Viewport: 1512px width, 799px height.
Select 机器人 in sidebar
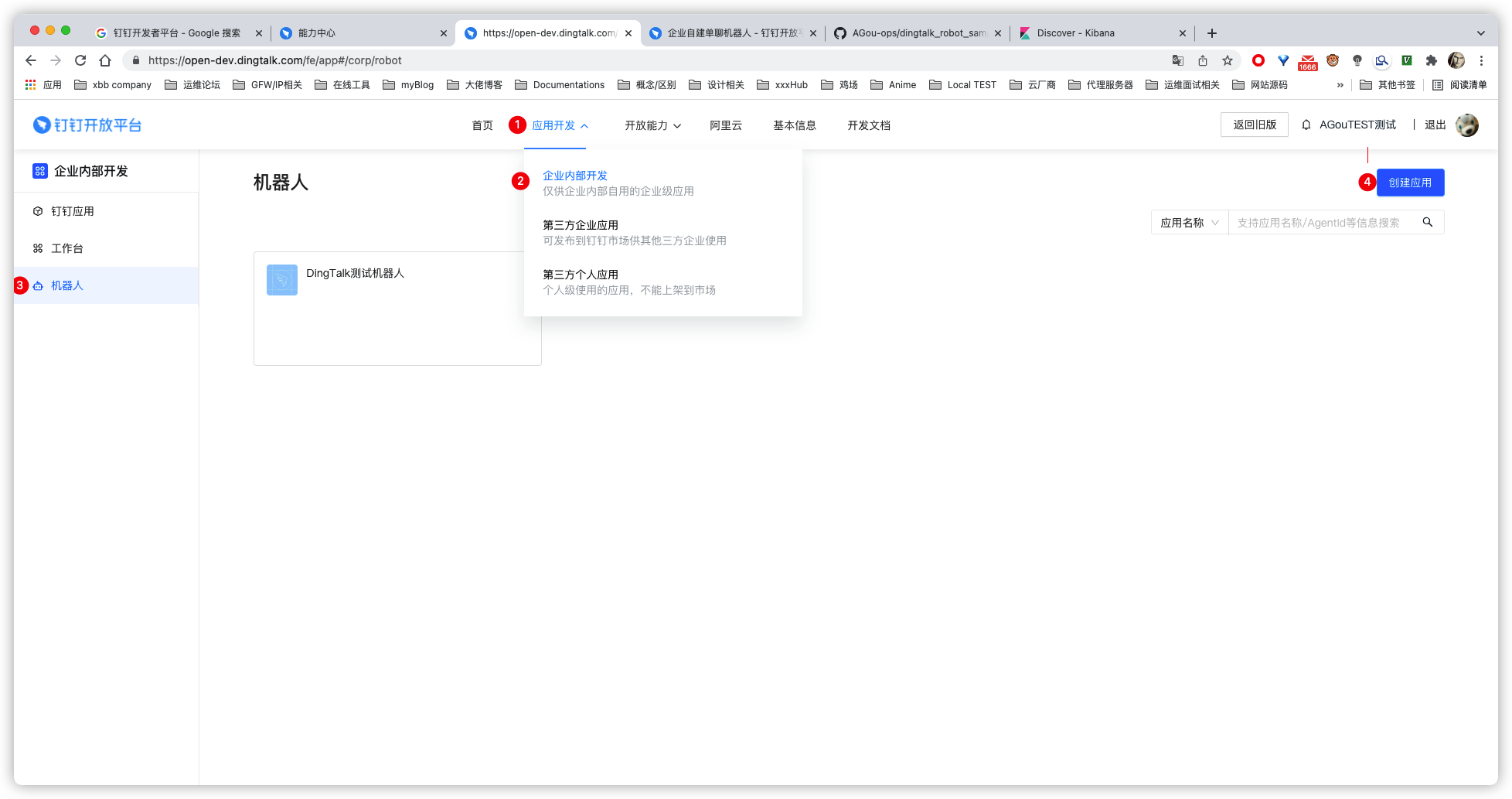tap(106, 285)
